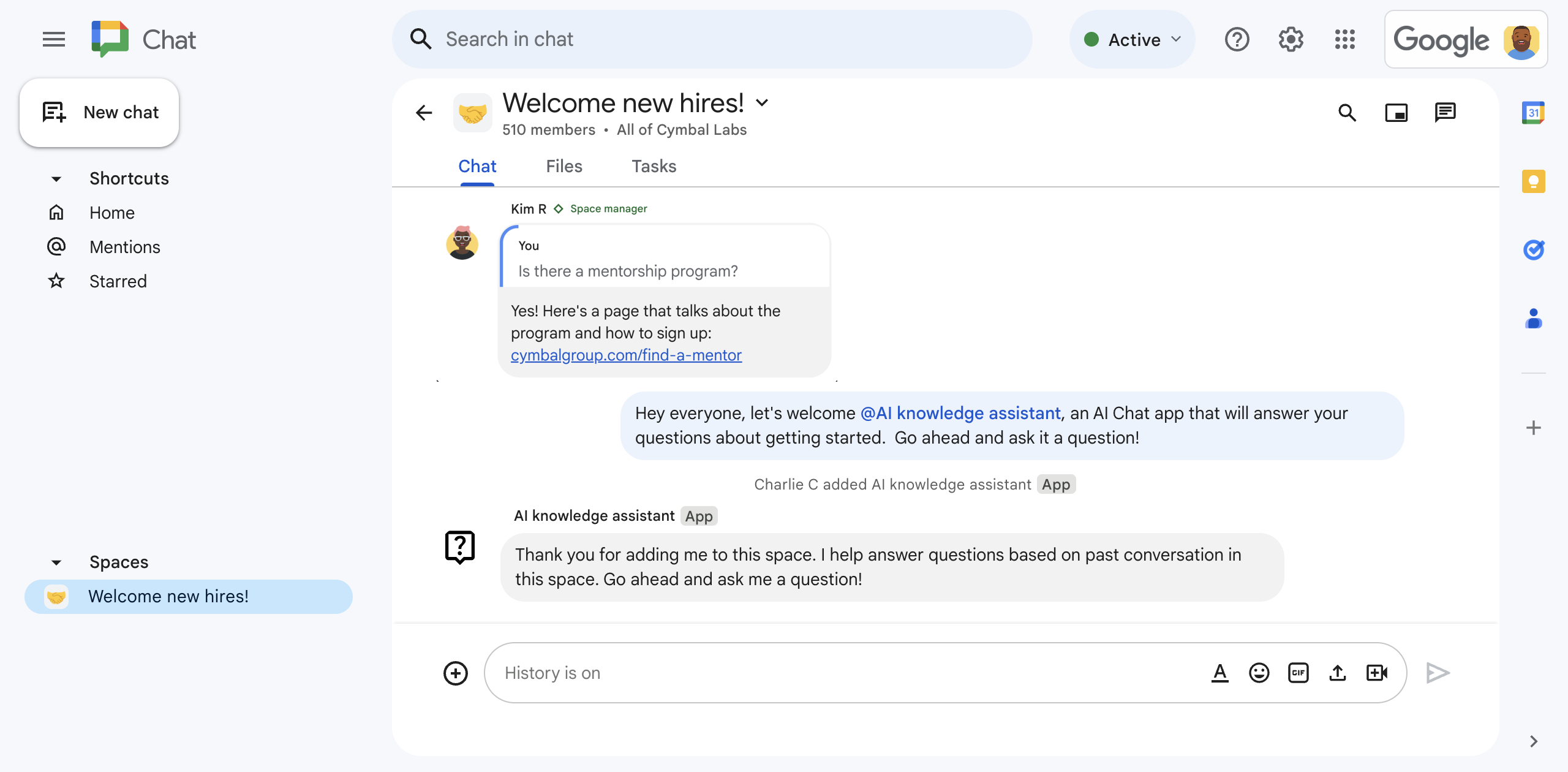Switch to the Files tab
Image resolution: width=1568 pixels, height=772 pixels.
(564, 166)
